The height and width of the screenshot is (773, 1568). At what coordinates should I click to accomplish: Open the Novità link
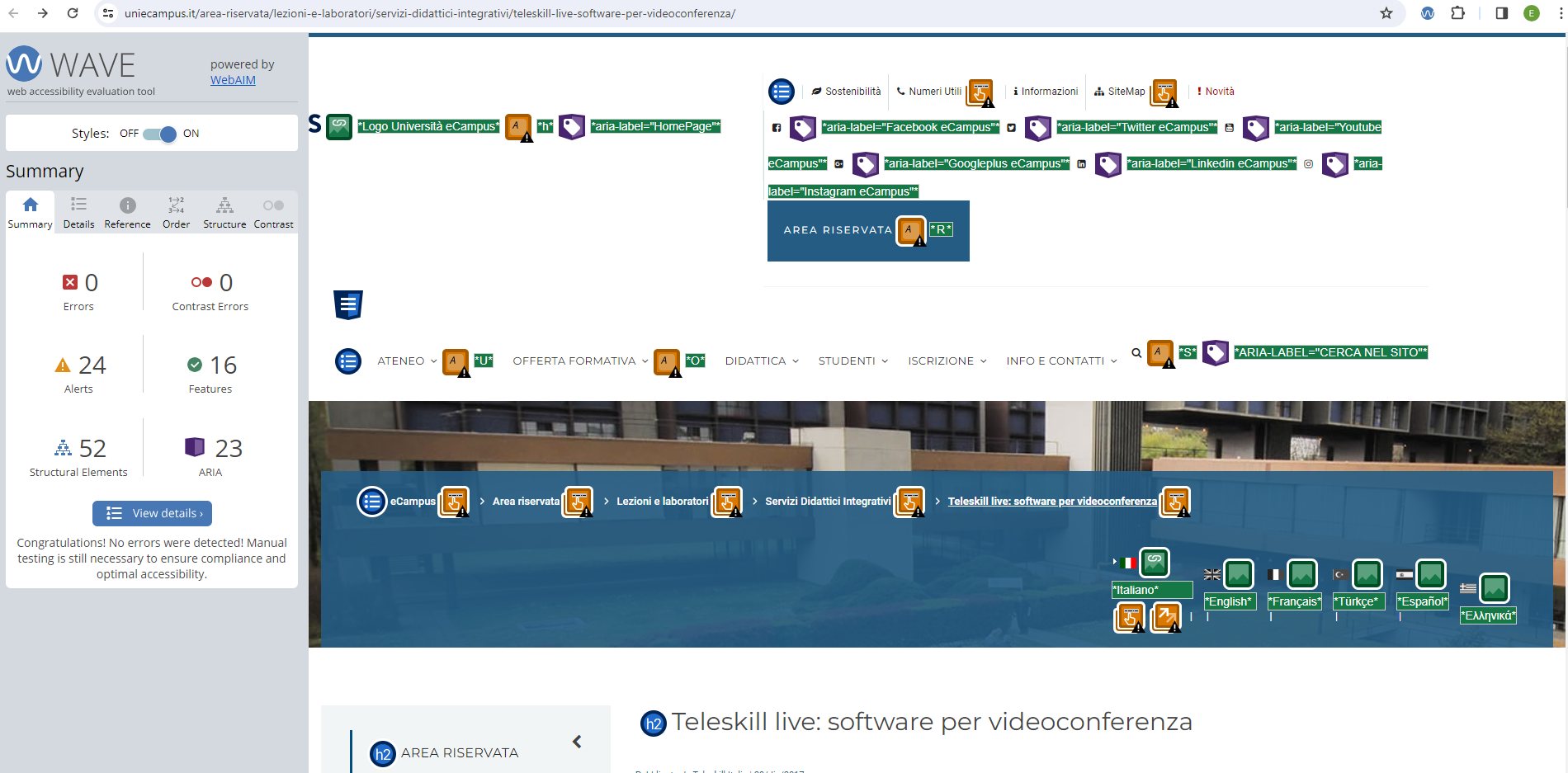coord(1216,92)
